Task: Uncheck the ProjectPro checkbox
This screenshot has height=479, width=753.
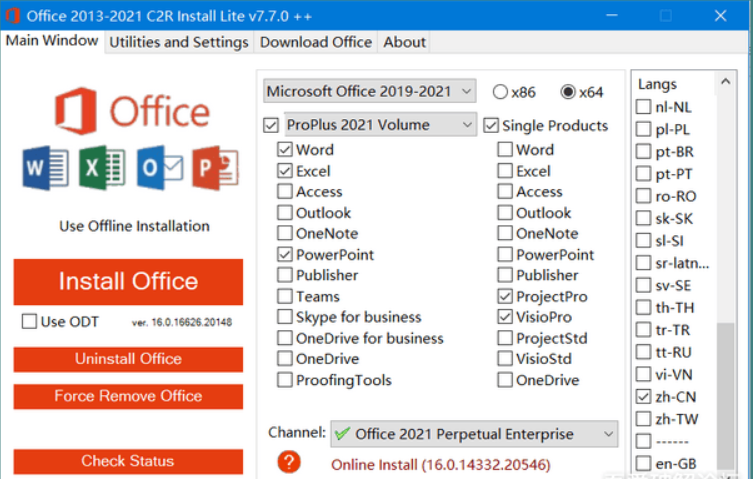Action: pyautogui.click(x=505, y=296)
